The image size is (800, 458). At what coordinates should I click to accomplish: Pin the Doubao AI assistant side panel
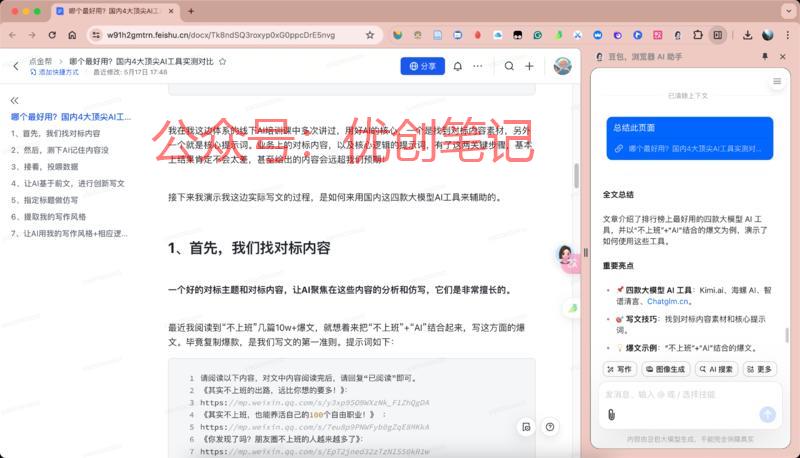pos(765,57)
